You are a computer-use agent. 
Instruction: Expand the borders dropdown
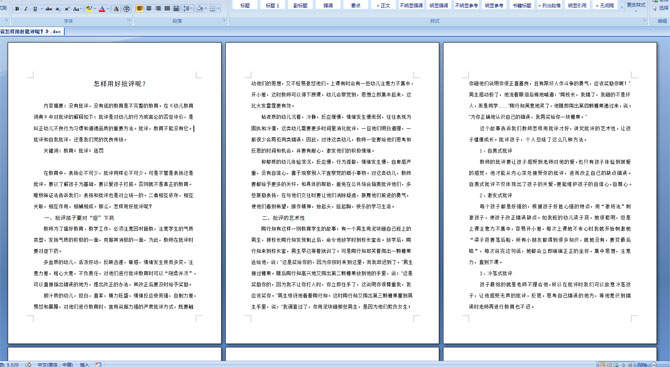[218, 9]
